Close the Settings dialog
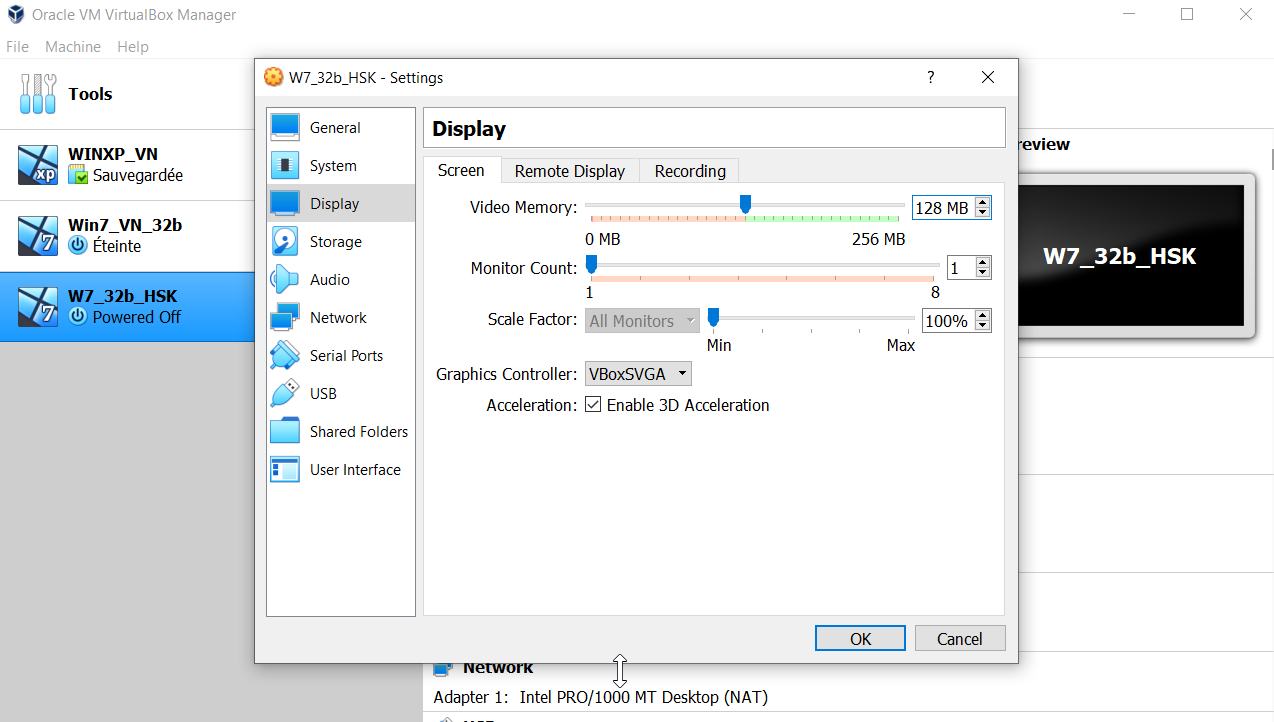 point(988,77)
